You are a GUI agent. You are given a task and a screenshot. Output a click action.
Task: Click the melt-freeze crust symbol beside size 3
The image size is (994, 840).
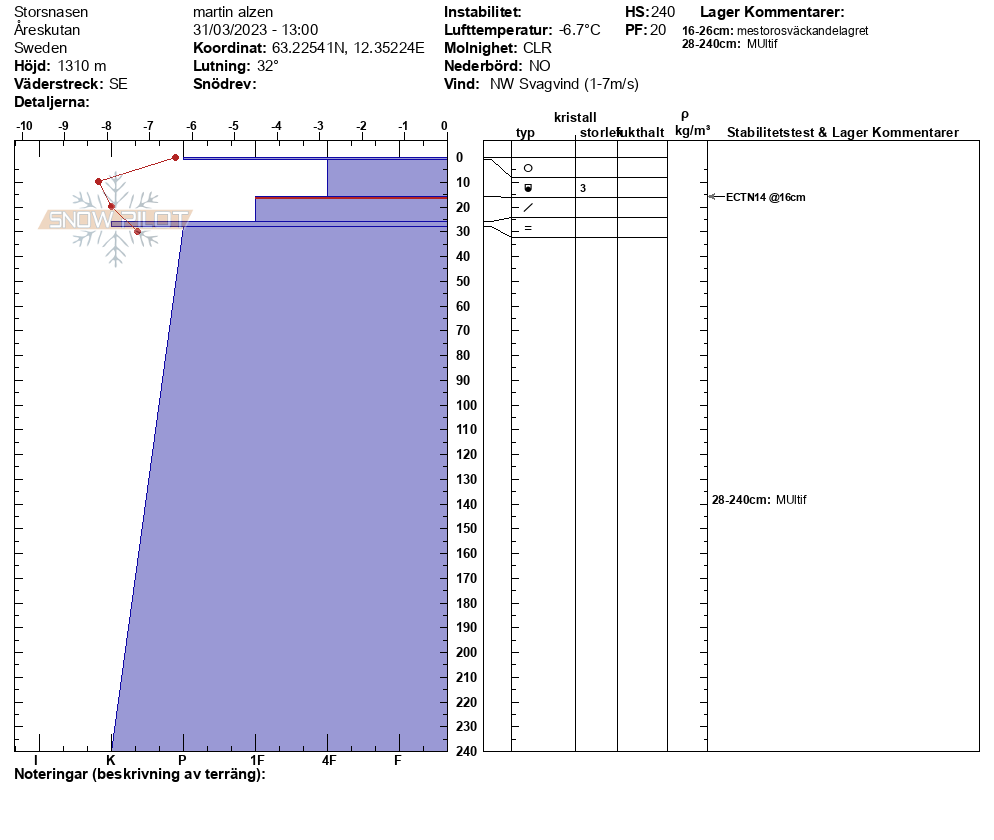(528, 188)
